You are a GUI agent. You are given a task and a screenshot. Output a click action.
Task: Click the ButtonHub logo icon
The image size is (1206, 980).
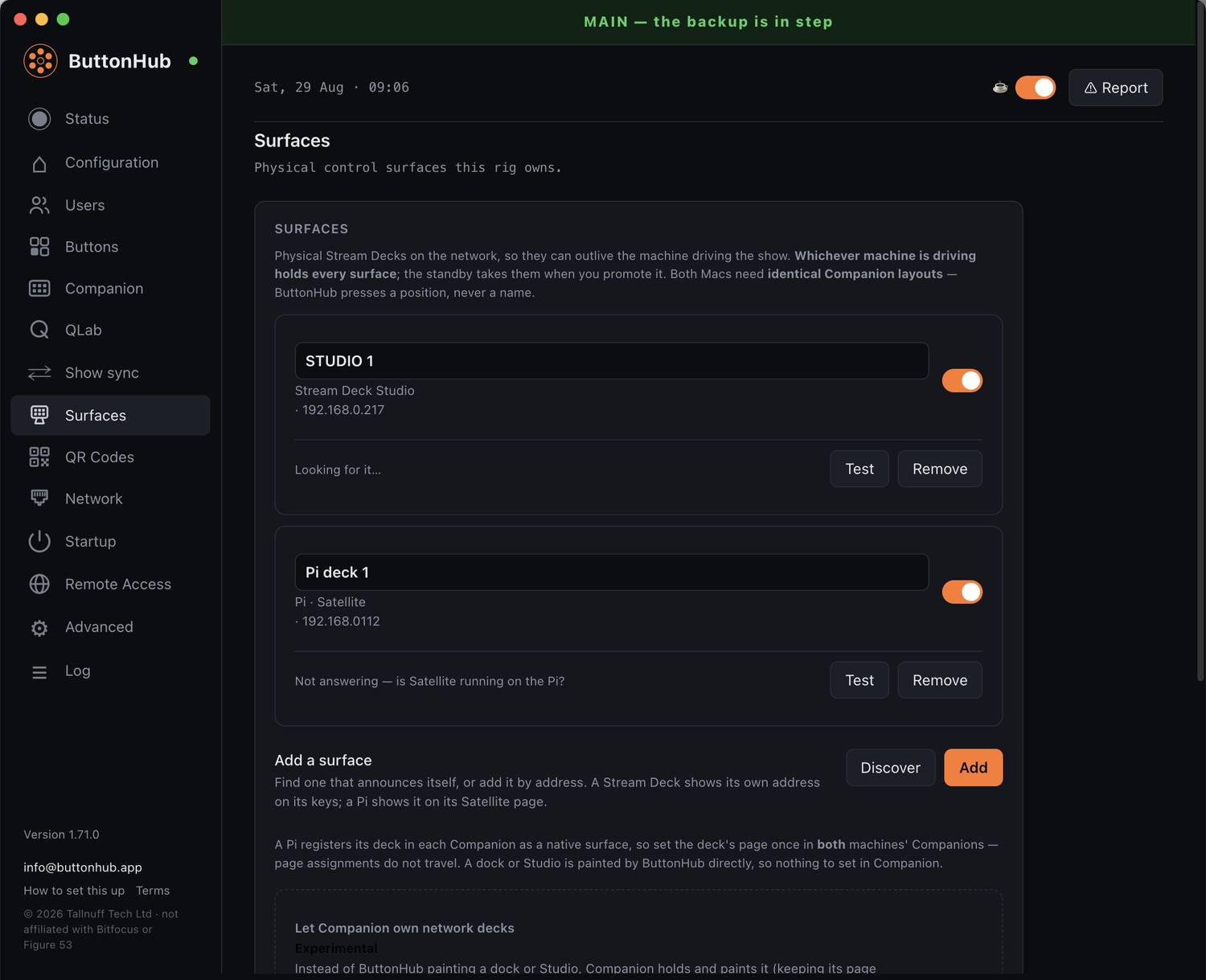(40, 61)
